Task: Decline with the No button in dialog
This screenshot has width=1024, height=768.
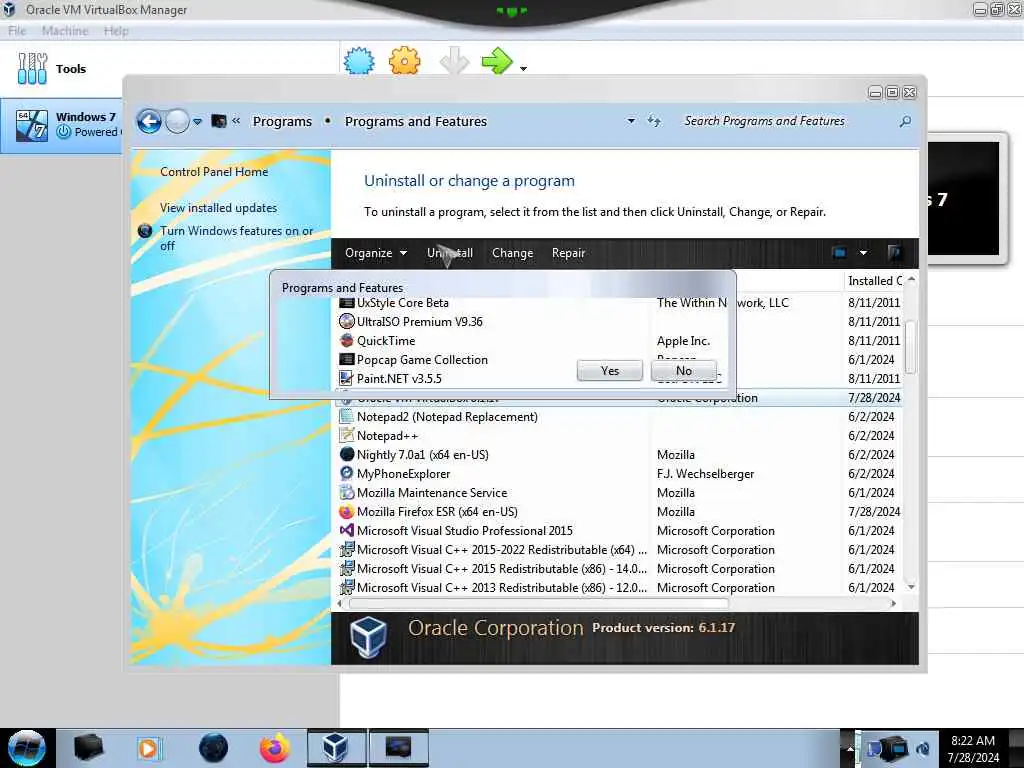Action: point(684,371)
